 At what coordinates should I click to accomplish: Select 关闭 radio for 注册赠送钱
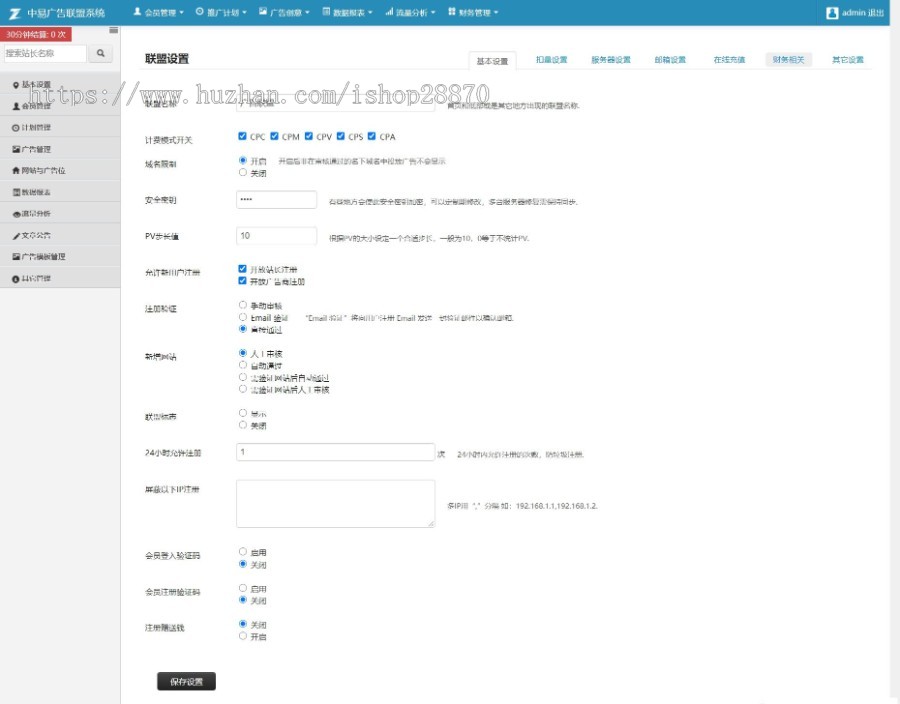[243, 624]
